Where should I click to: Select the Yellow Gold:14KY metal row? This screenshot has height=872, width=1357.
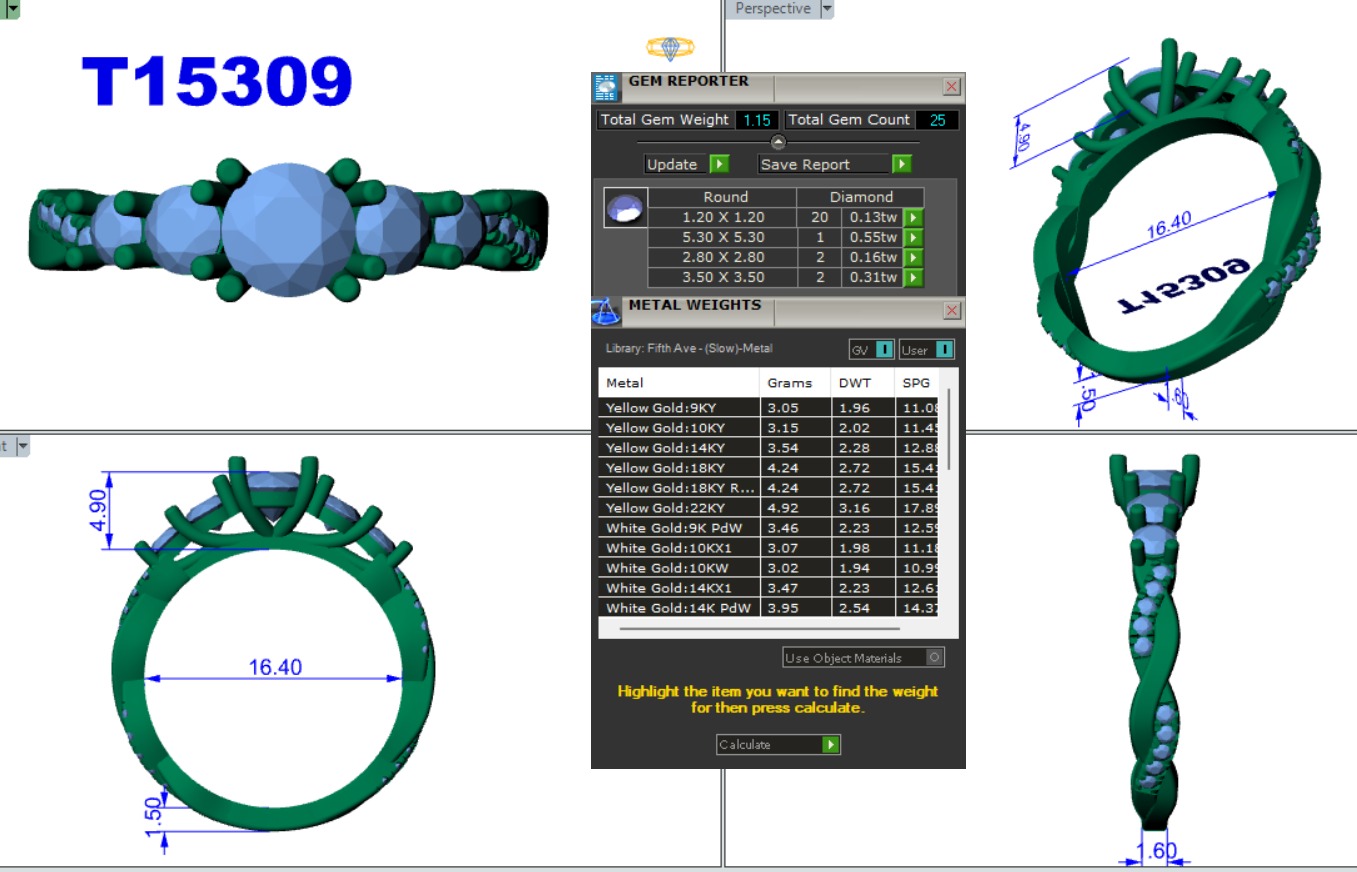coord(678,448)
